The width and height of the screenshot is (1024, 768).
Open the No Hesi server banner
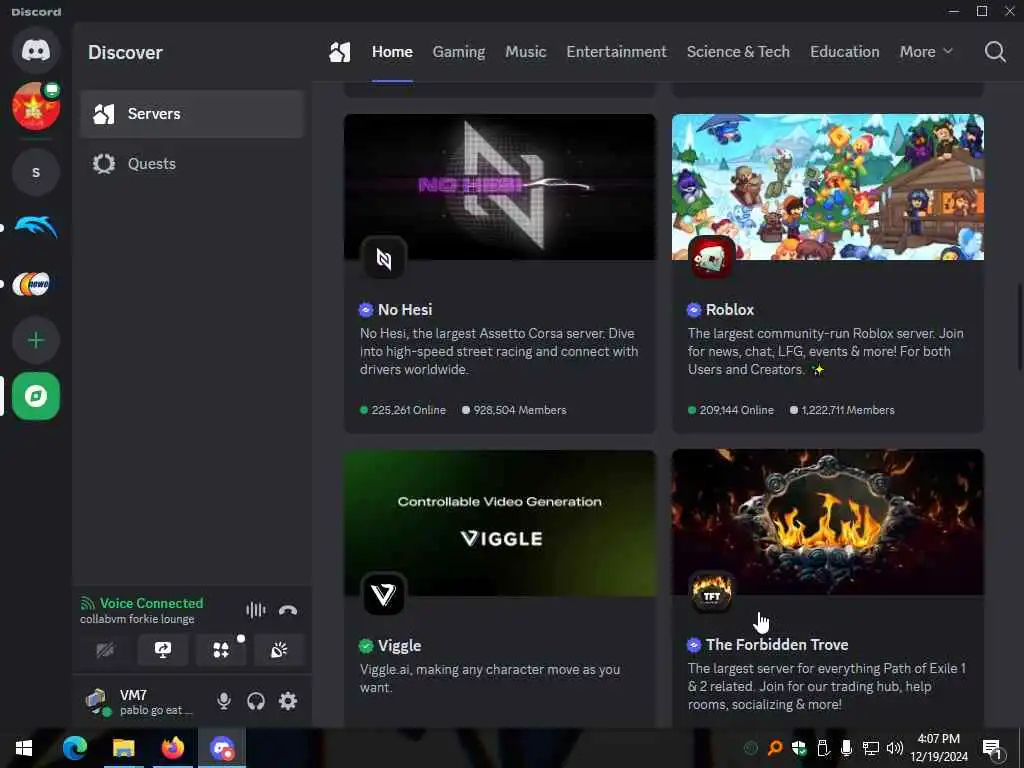pos(500,187)
